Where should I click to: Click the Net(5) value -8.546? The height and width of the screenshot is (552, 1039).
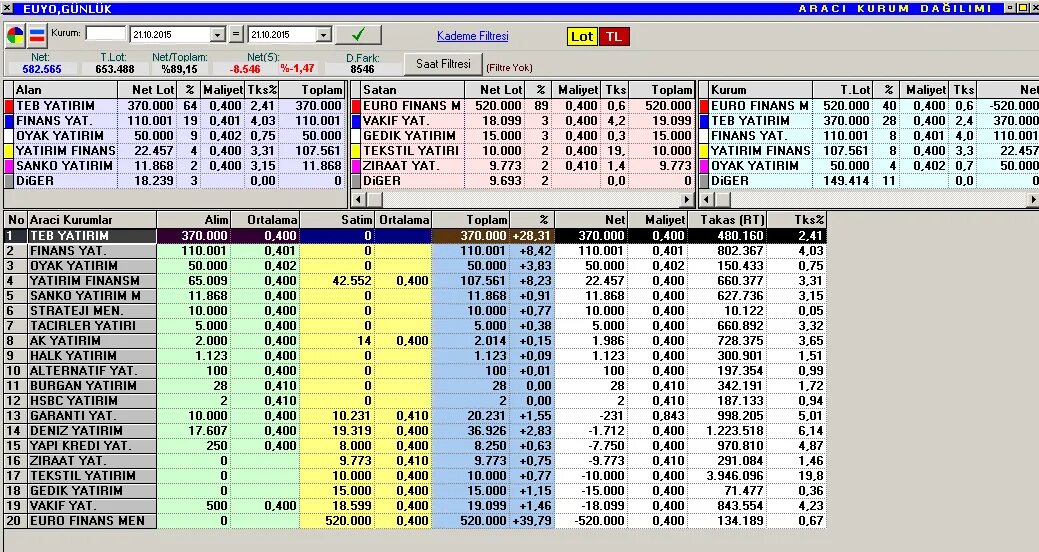tap(245, 69)
